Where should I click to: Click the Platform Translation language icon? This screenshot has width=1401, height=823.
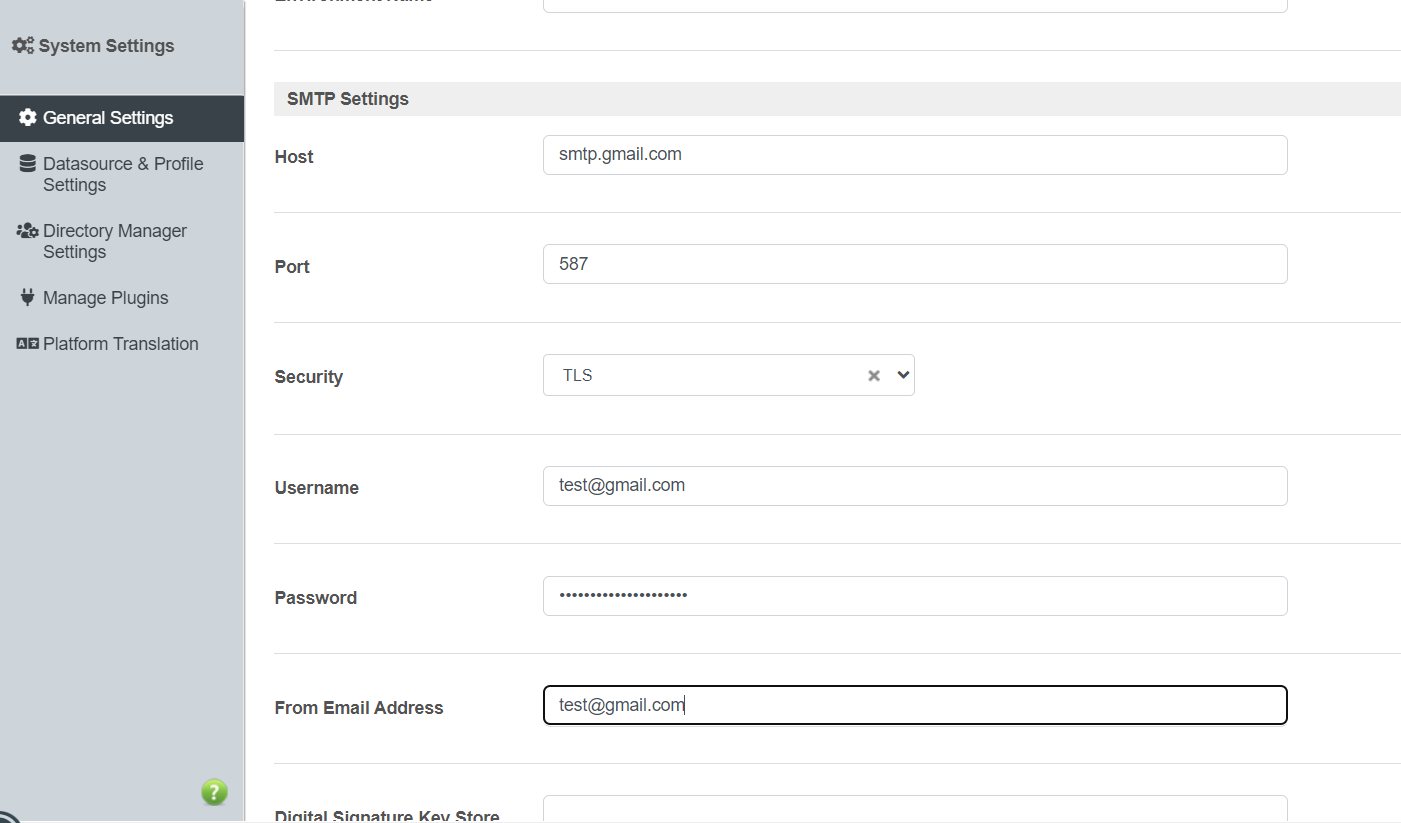tap(27, 344)
